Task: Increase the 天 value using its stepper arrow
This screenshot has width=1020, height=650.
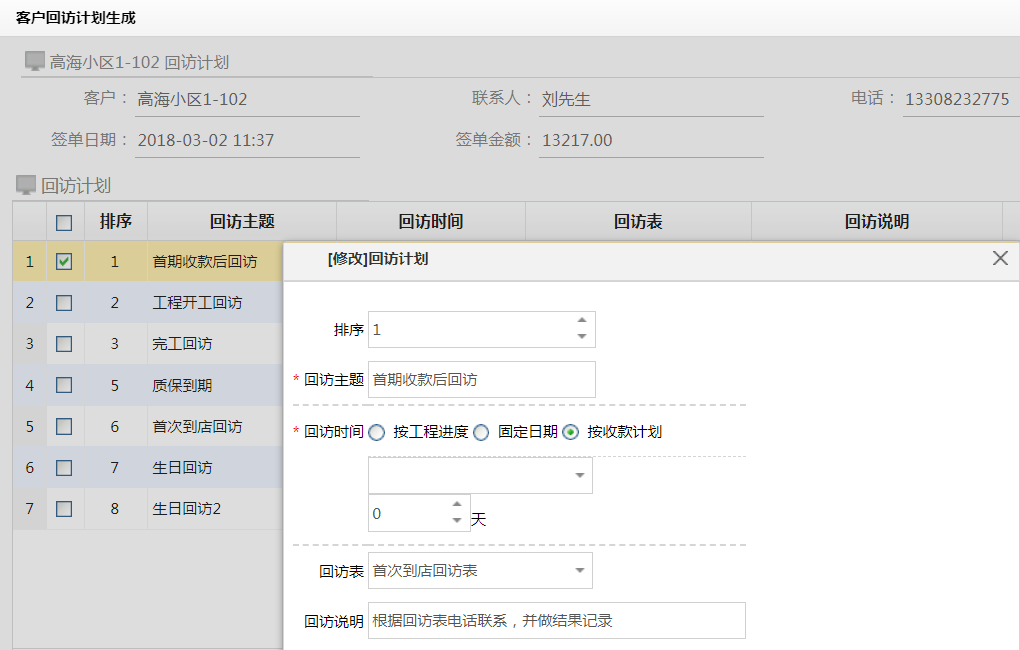Action: pyautogui.click(x=457, y=507)
